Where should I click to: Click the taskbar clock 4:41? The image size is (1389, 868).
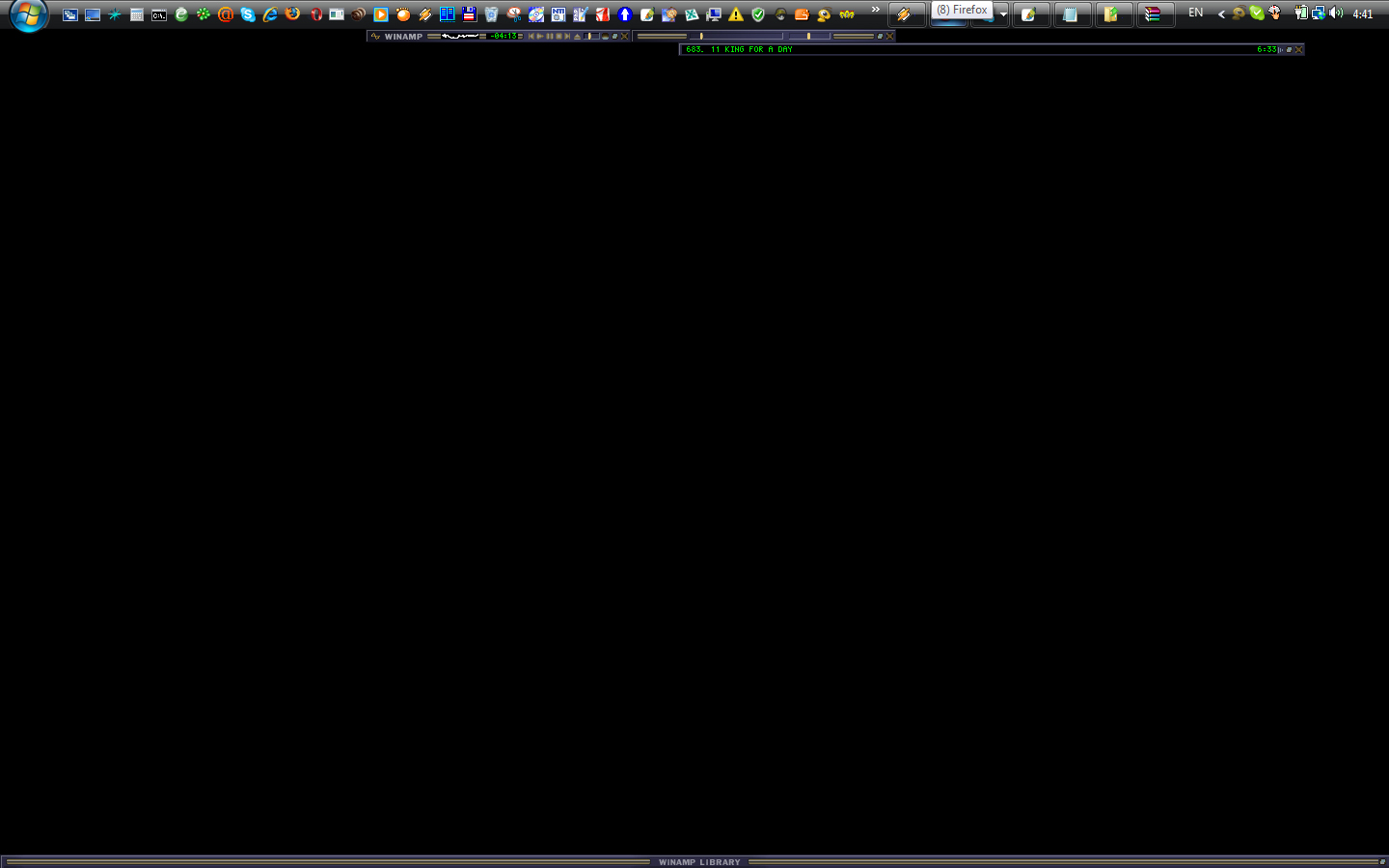(1363, 14)
